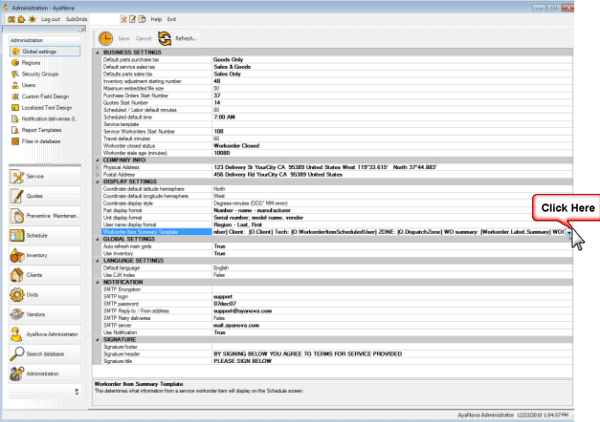Toggle the Use CJK Index value False
This screenshot has width=600, height=422.
pos(392,275)
